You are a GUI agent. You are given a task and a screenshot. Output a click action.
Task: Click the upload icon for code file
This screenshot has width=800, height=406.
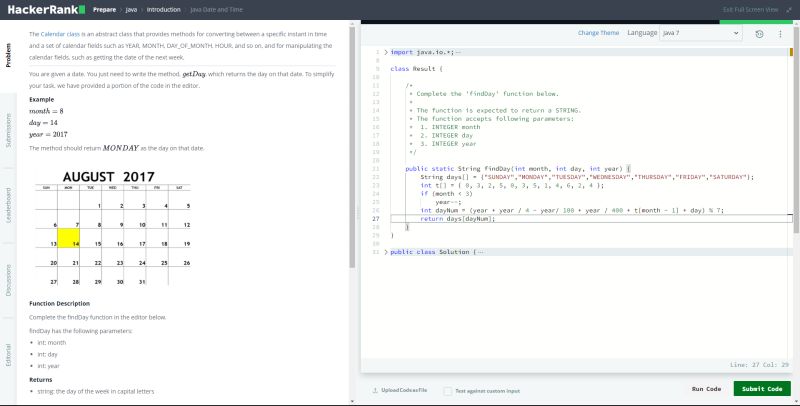[375, 389]
